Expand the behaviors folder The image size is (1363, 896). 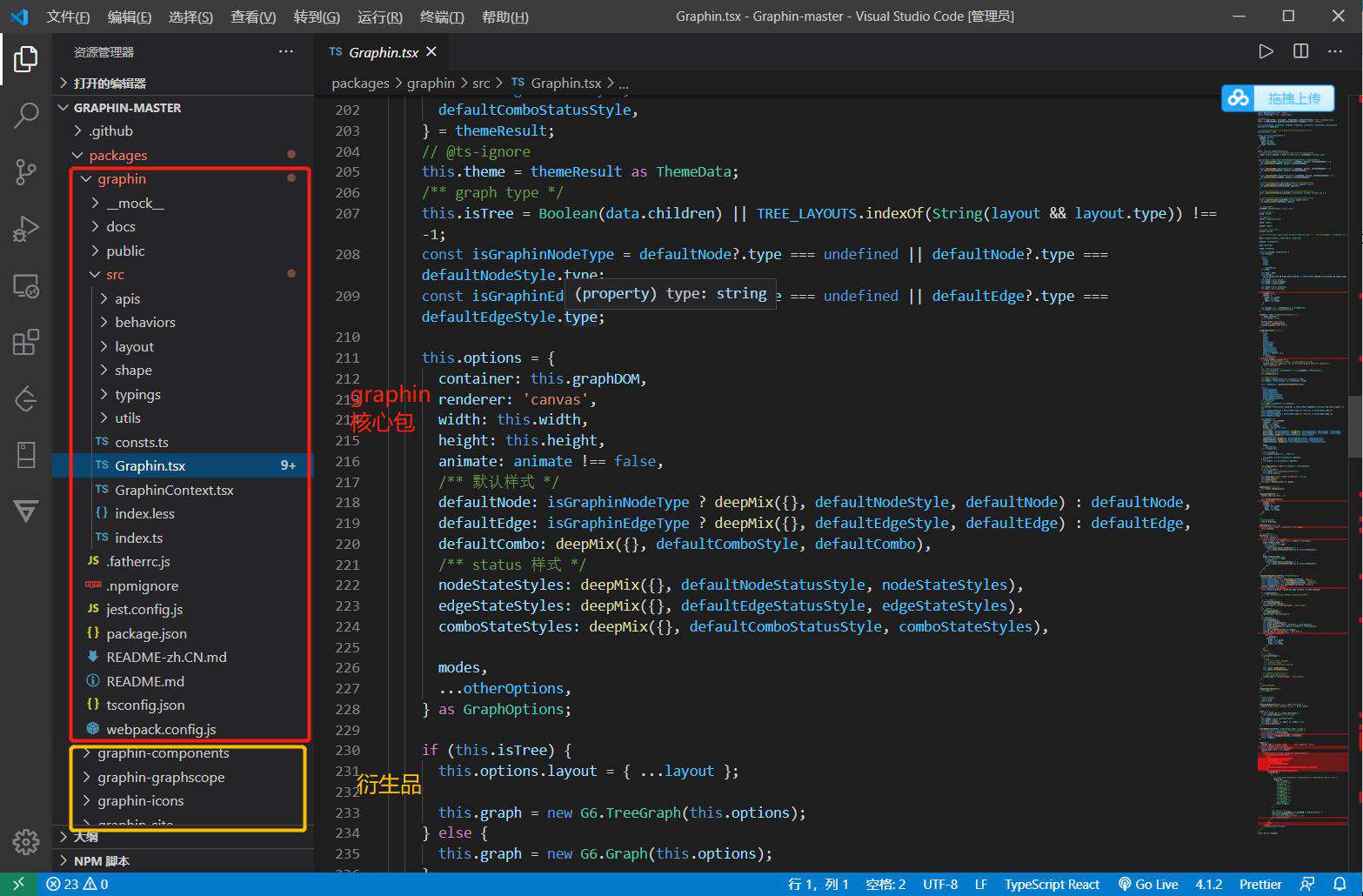click(183, 322)
